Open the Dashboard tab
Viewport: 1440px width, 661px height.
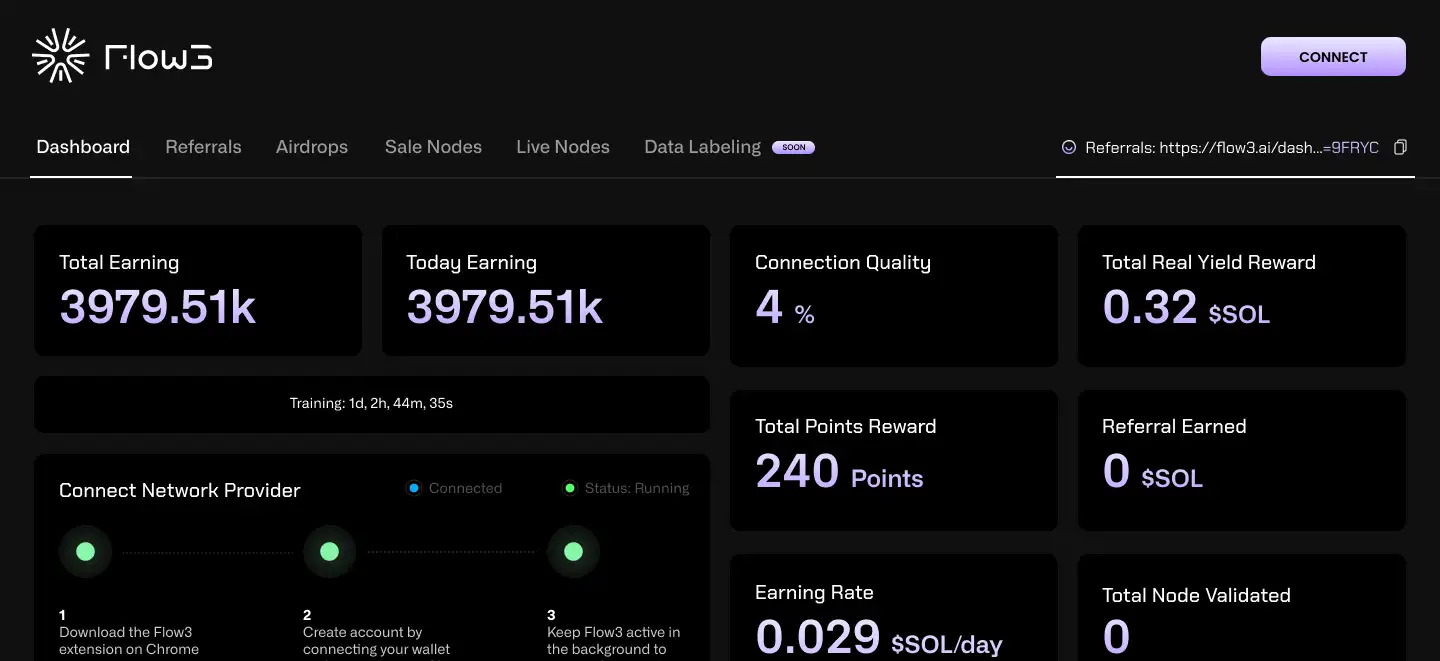(83, 147)
